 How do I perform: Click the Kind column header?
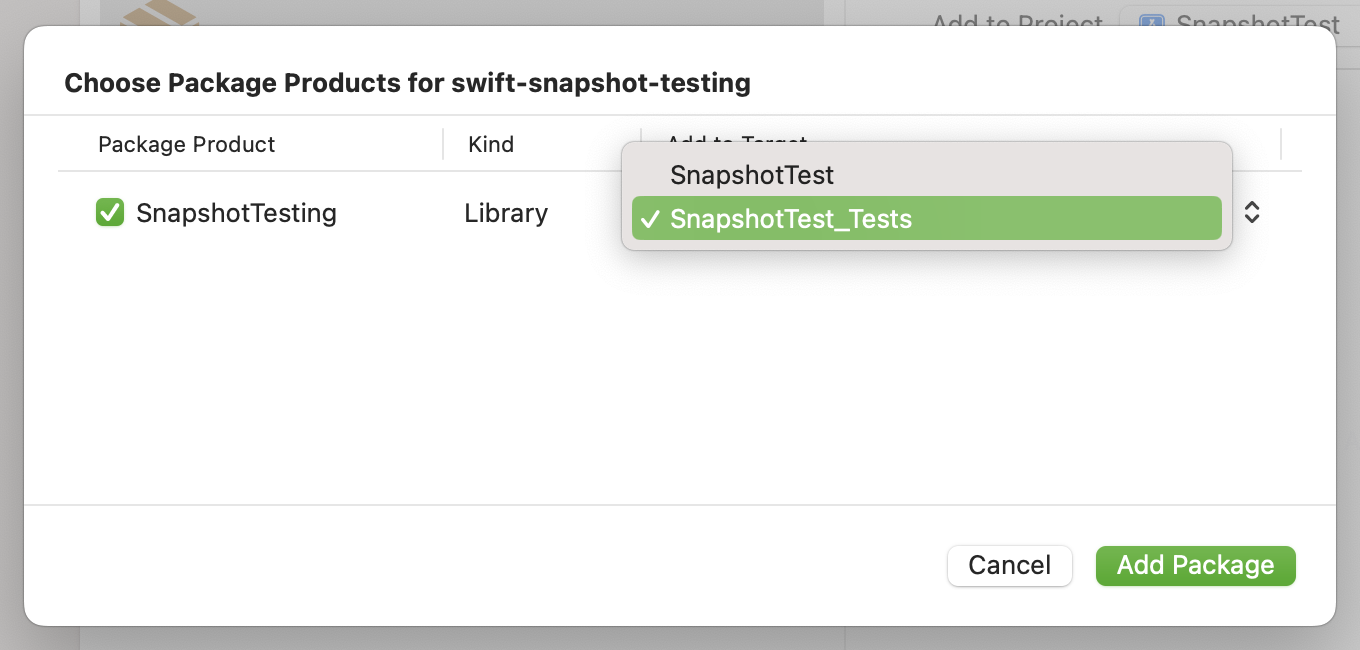(491, 144)
